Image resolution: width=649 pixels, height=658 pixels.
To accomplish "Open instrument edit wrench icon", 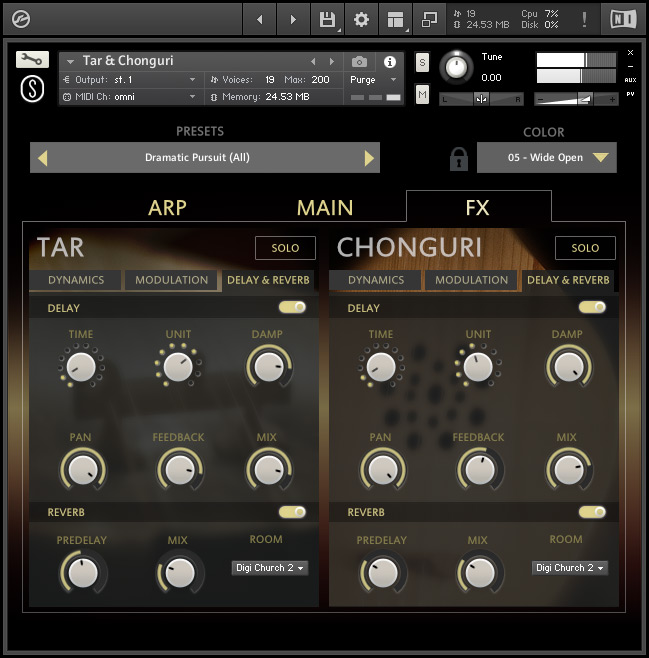I will (32, 60).
